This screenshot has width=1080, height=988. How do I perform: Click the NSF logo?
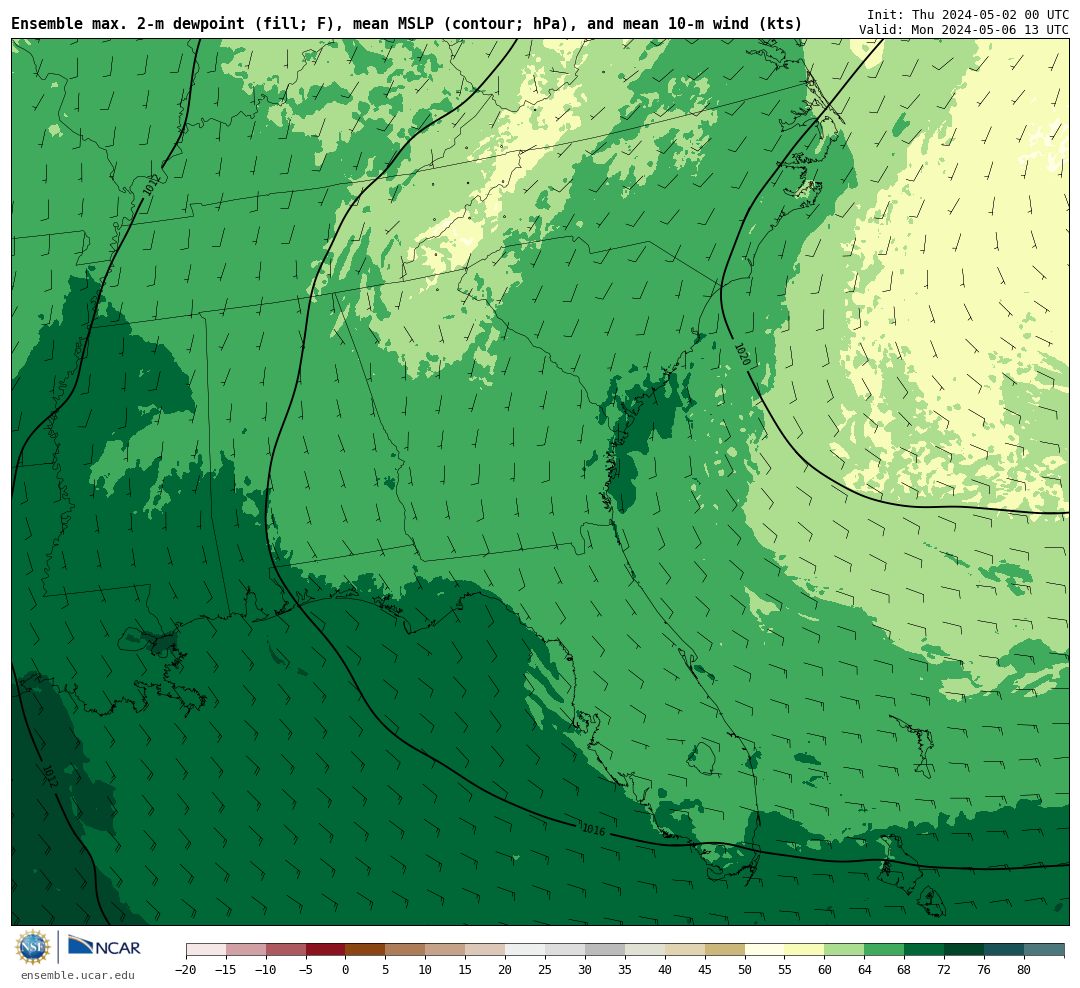coord(33,947)
